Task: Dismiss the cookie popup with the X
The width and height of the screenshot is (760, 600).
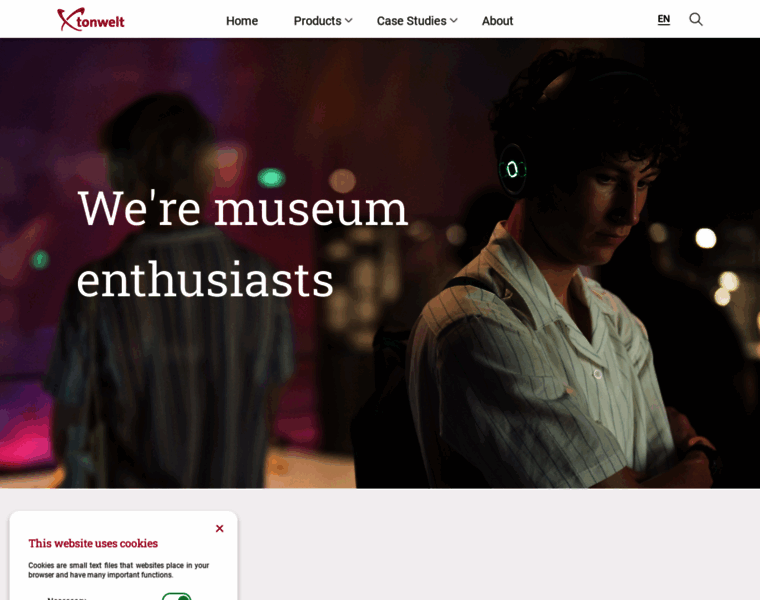Action: [x=220, y=528]
